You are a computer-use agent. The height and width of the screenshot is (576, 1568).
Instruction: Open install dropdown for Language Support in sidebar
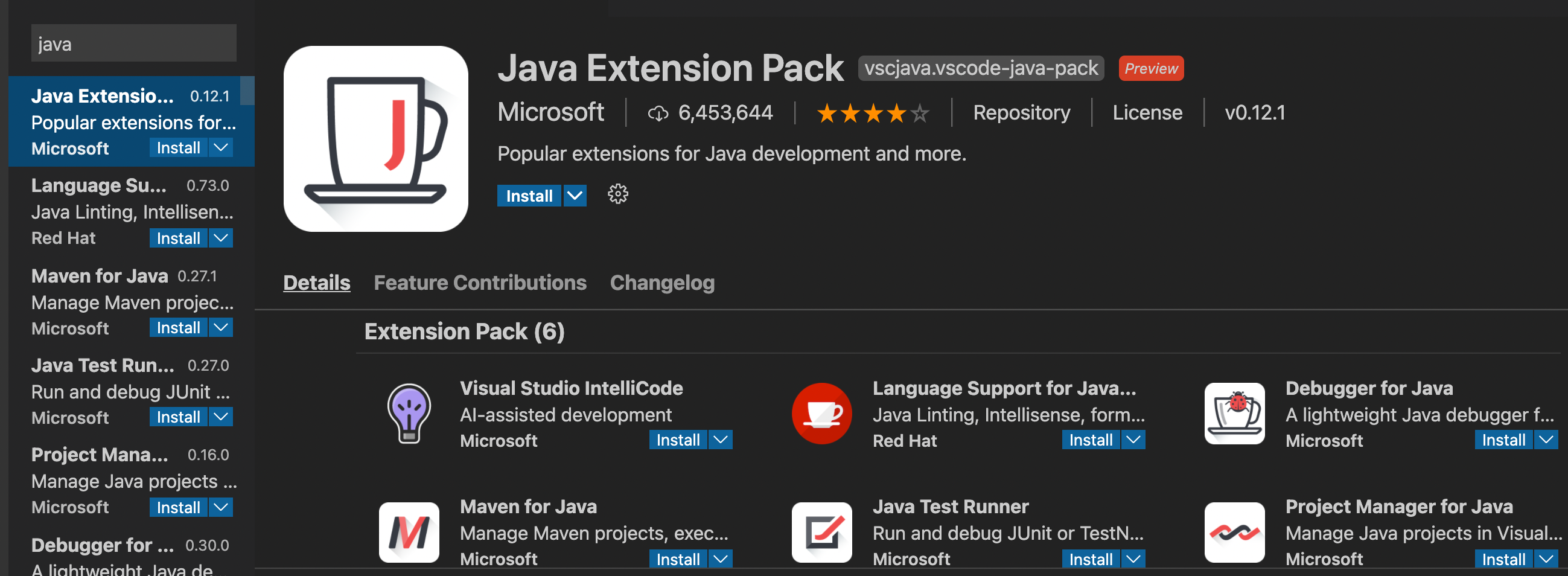pos(221,238)
